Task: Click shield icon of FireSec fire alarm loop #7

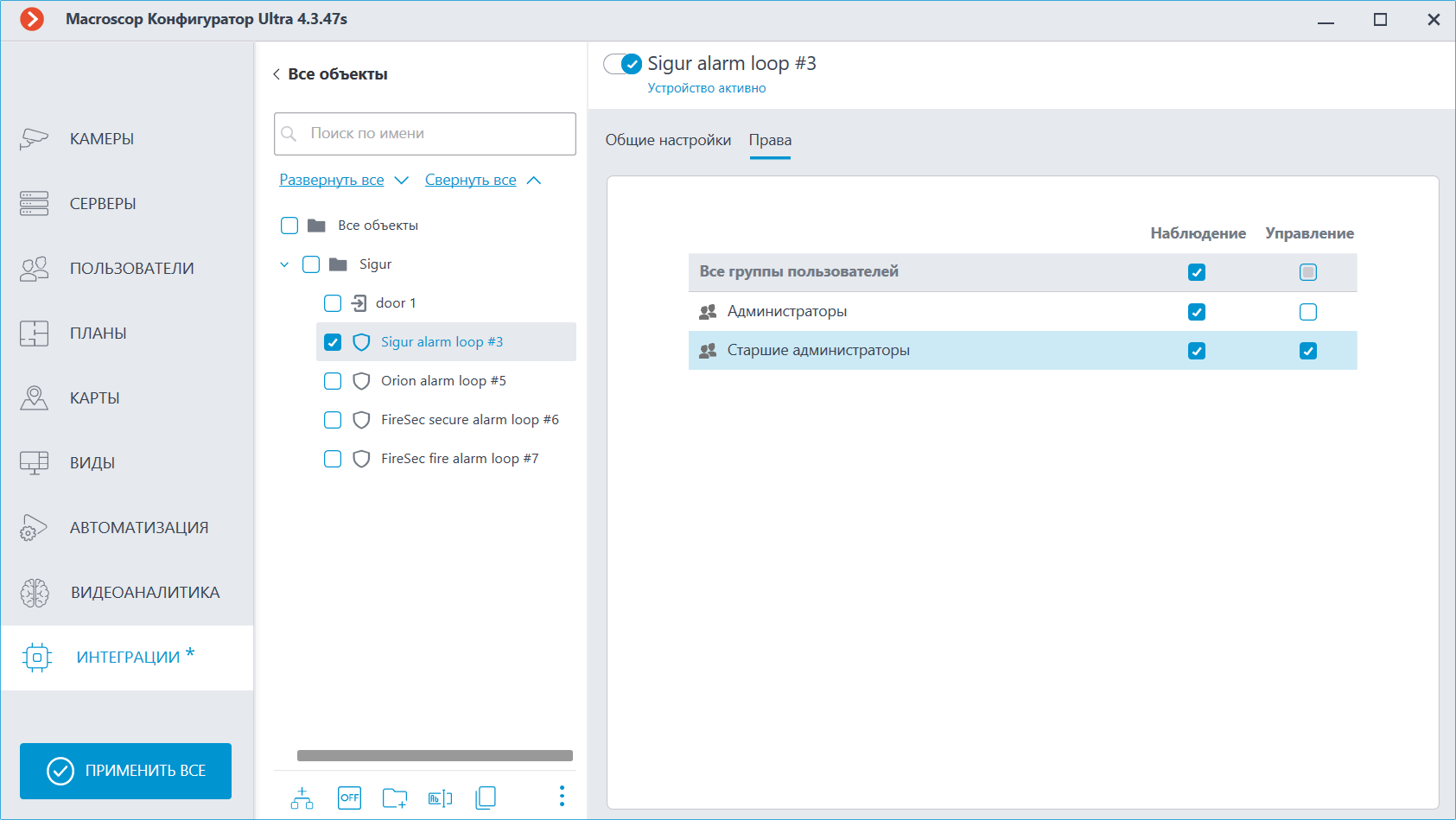Action: pos(362,459)
